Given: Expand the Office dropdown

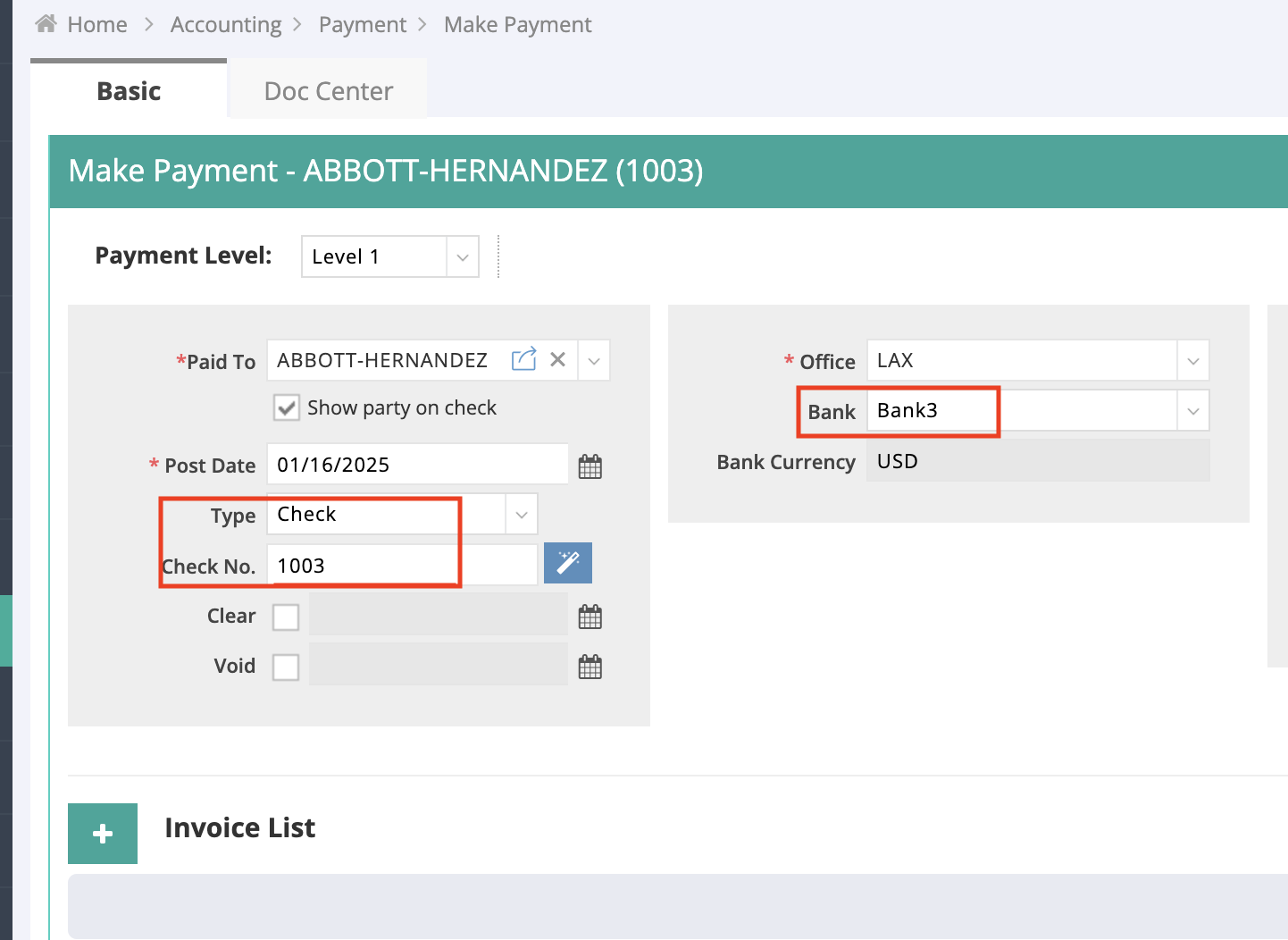Looking at the screenshot, I should [1192, 361].
